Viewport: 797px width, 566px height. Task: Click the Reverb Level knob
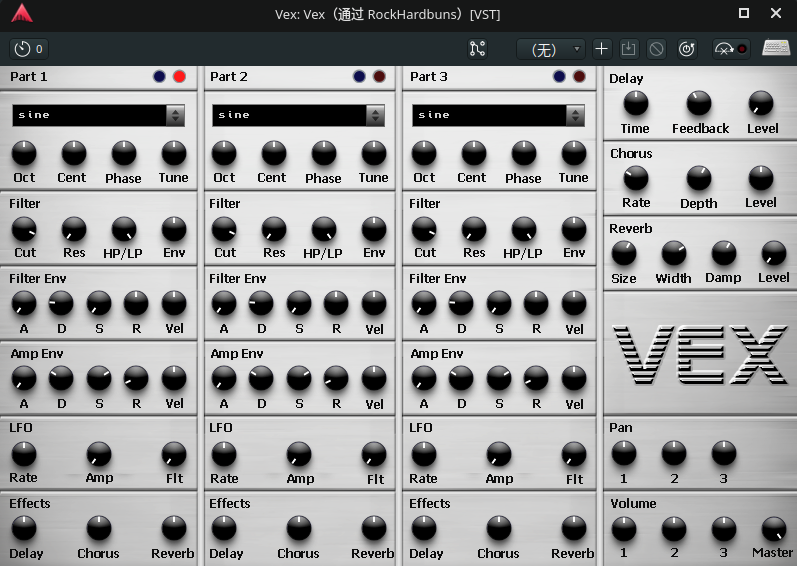pyautogui.click(x=774, y=254)
